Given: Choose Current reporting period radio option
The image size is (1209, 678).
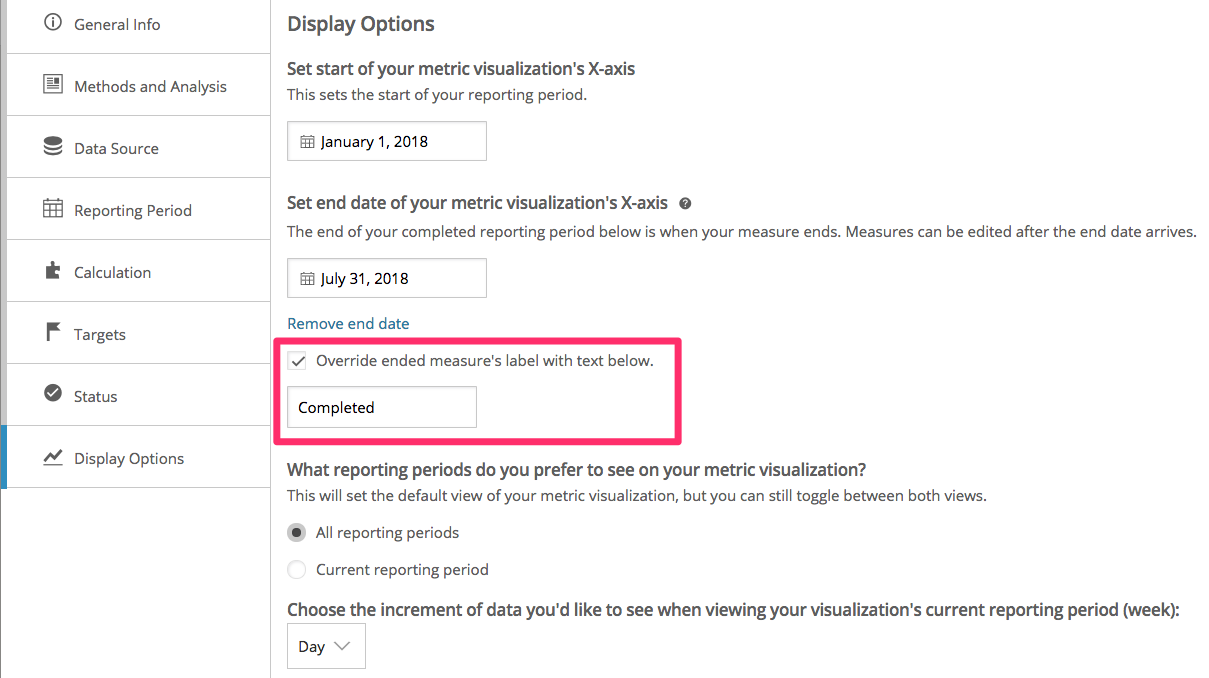Looking at the screenshot, I should click(297, 570).
